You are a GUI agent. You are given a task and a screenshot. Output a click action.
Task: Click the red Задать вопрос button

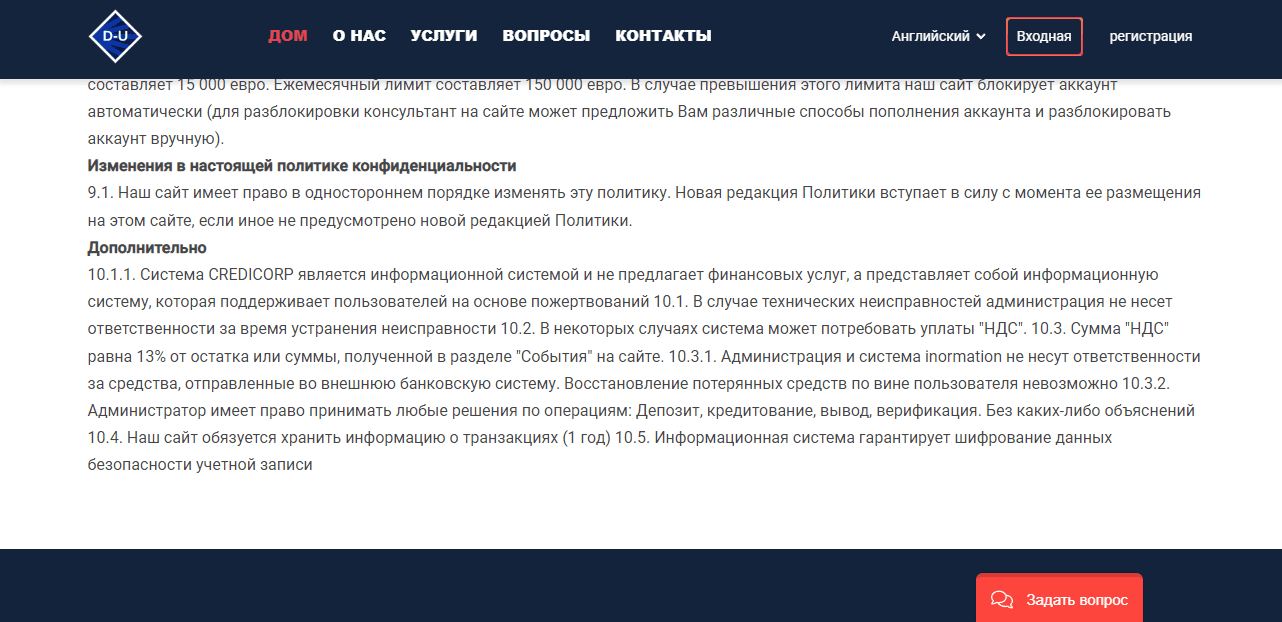[1059, 600]
